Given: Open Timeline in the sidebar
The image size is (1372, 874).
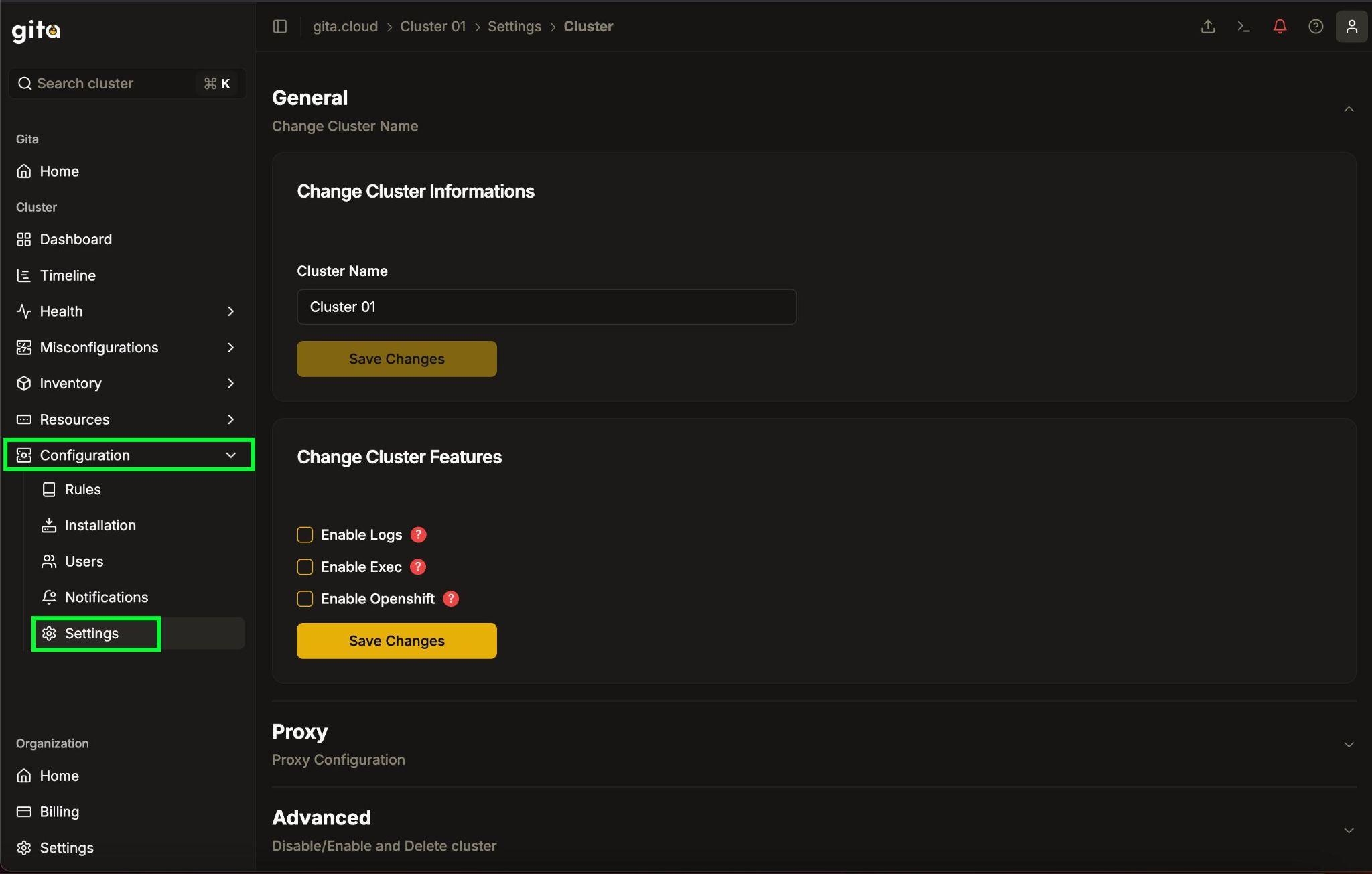Looking at the screenshot, I should pos(127,275).
